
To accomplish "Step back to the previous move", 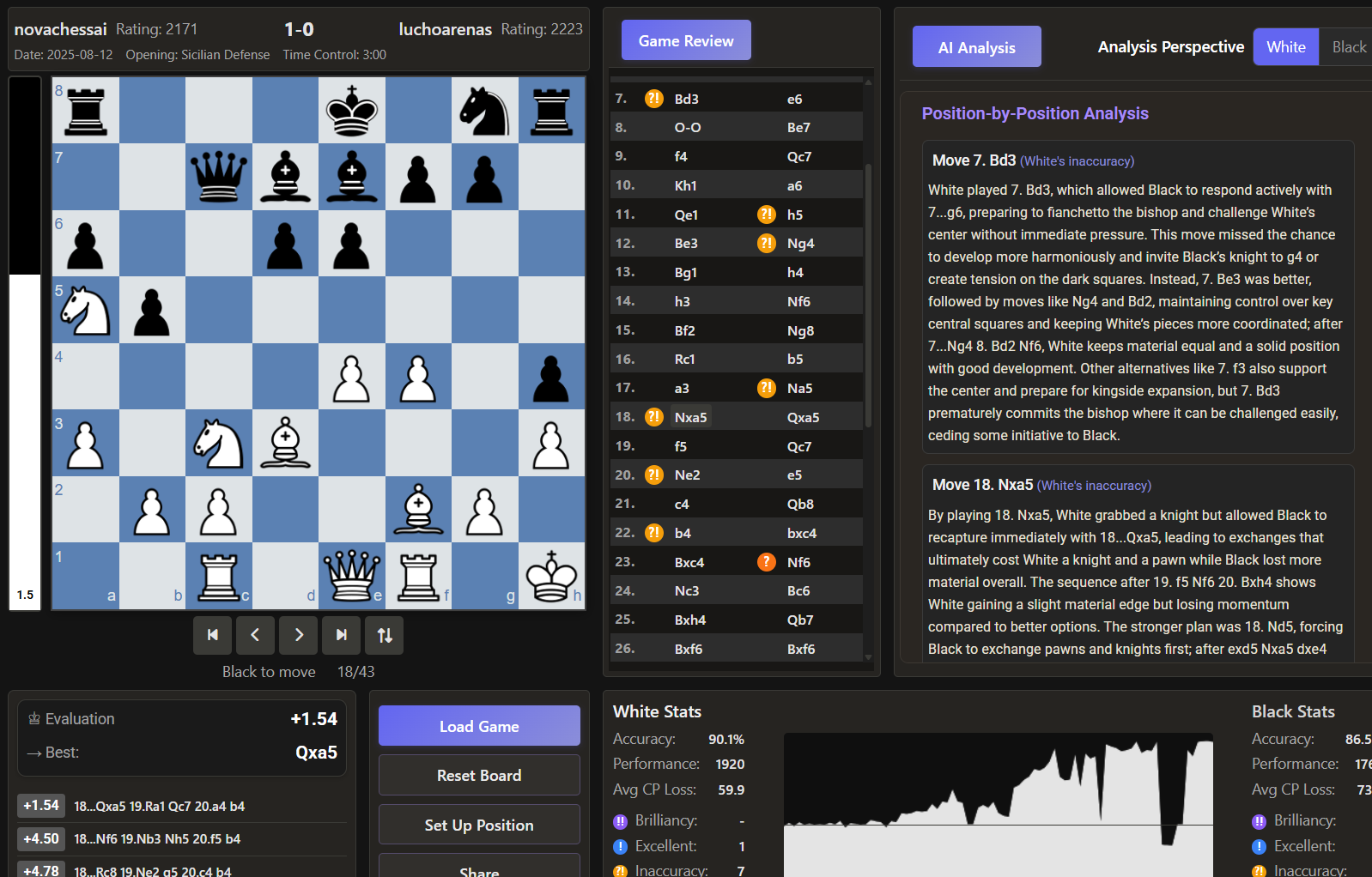I will pyautogui.click(x=255, y=635).
